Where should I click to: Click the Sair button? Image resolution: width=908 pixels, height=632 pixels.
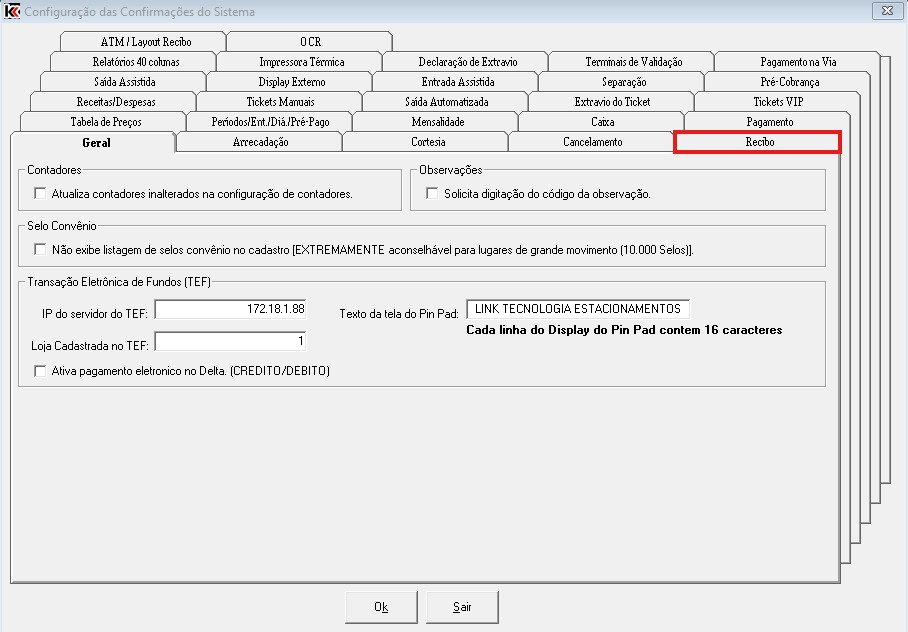[461, 607]
